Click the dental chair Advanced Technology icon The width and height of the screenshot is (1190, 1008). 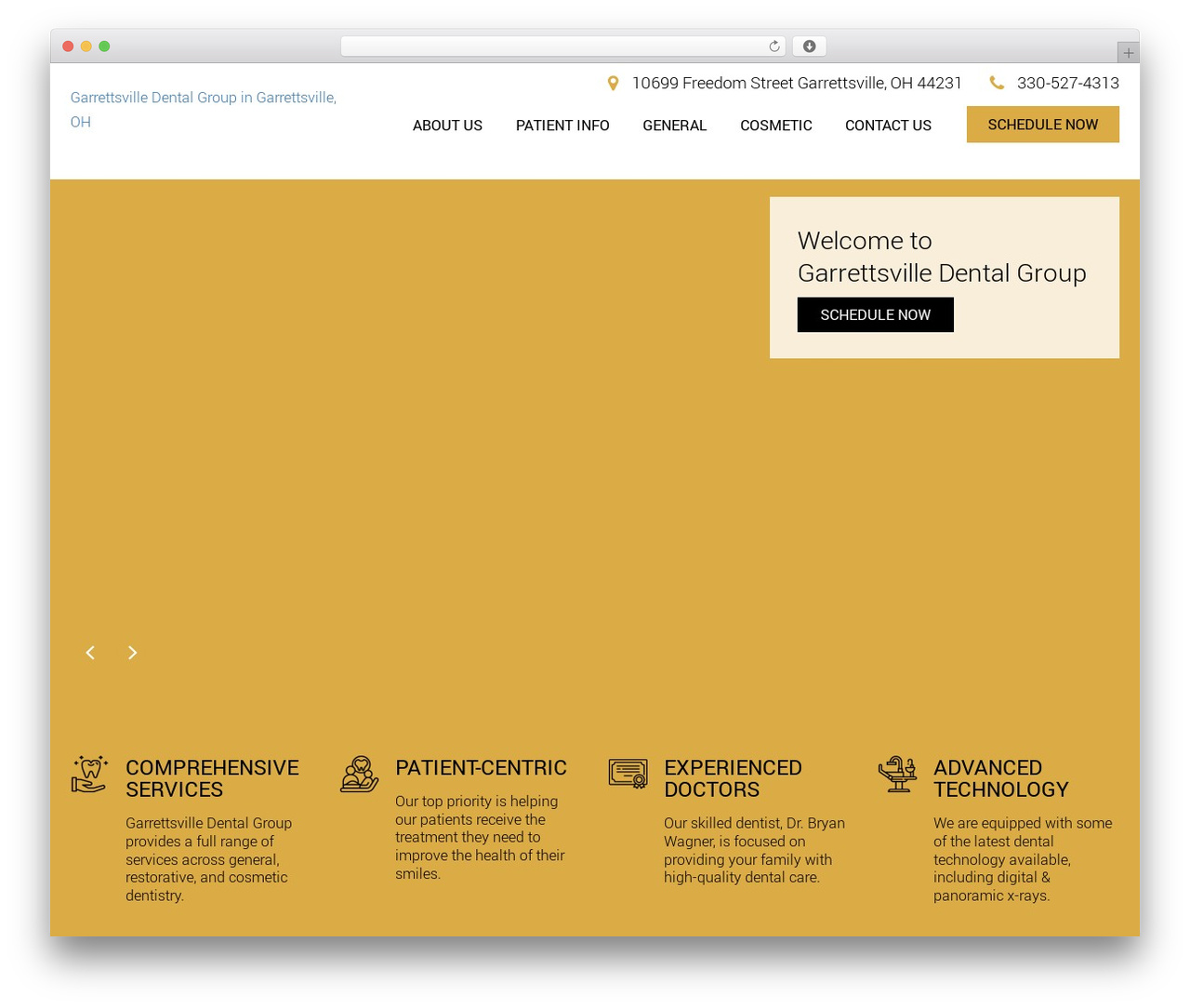click(x=897, y=774)
